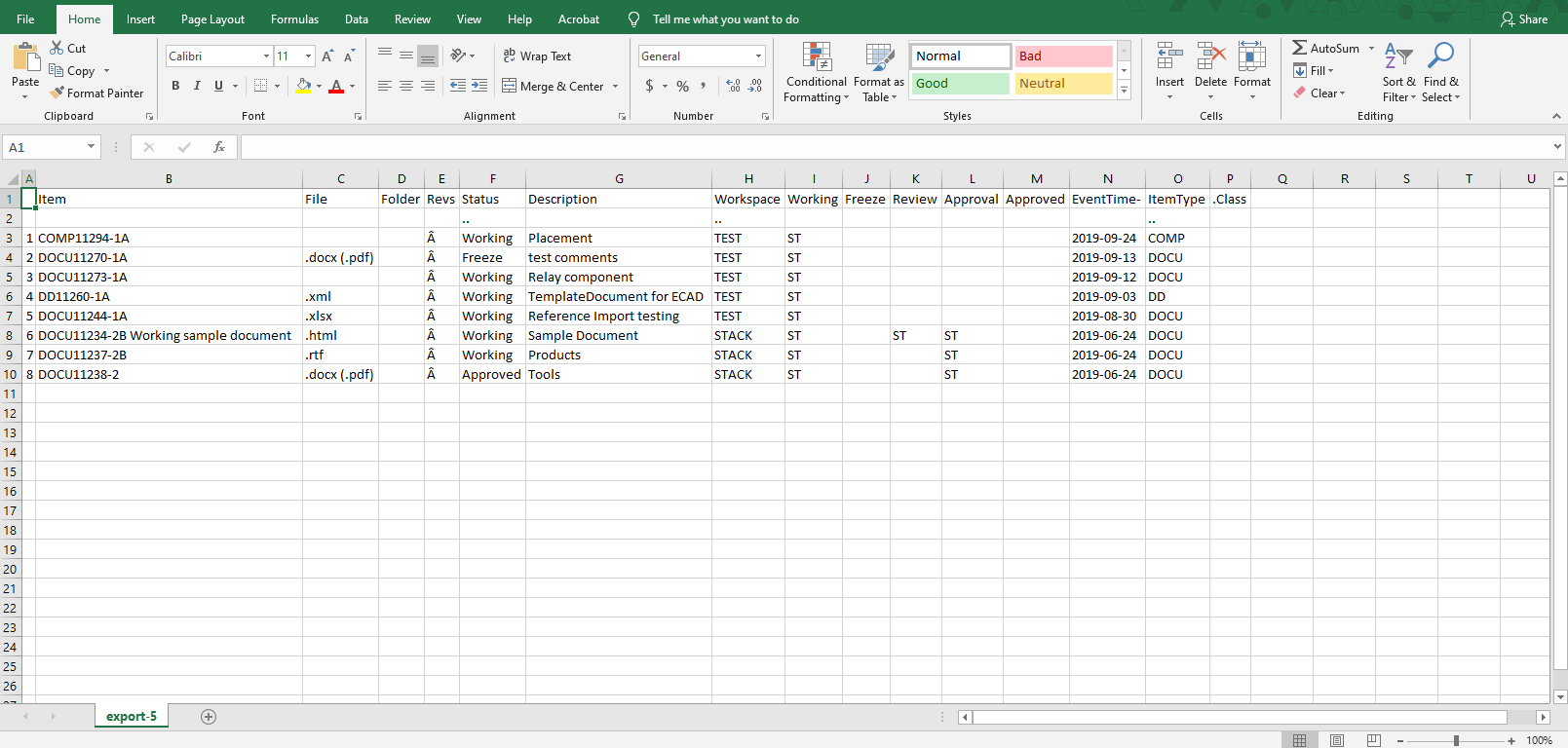Toggle underline formatting

[218, 86]
